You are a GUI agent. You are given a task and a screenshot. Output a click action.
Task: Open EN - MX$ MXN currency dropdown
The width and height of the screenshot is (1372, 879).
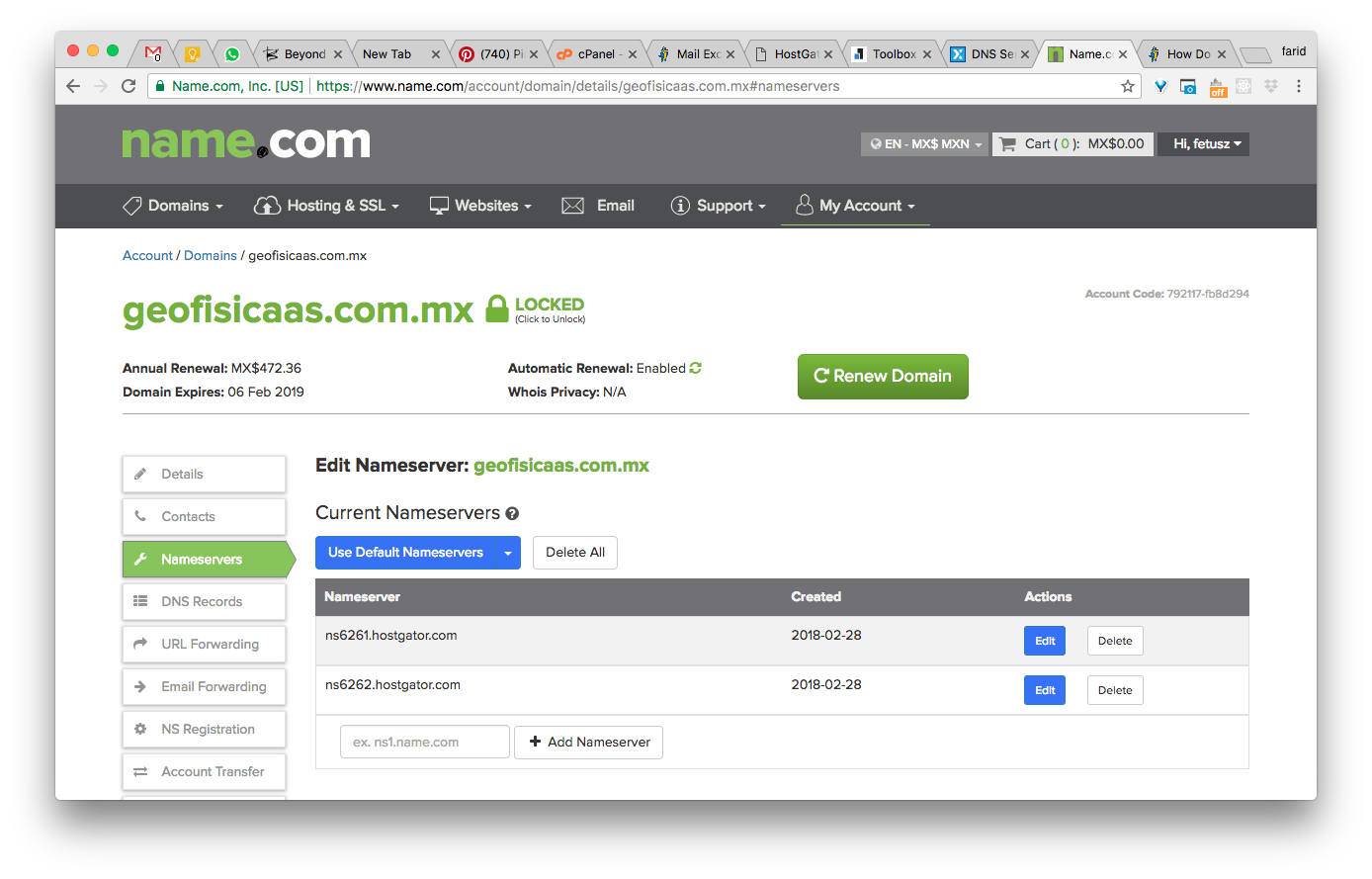click(x=925, y=144)
